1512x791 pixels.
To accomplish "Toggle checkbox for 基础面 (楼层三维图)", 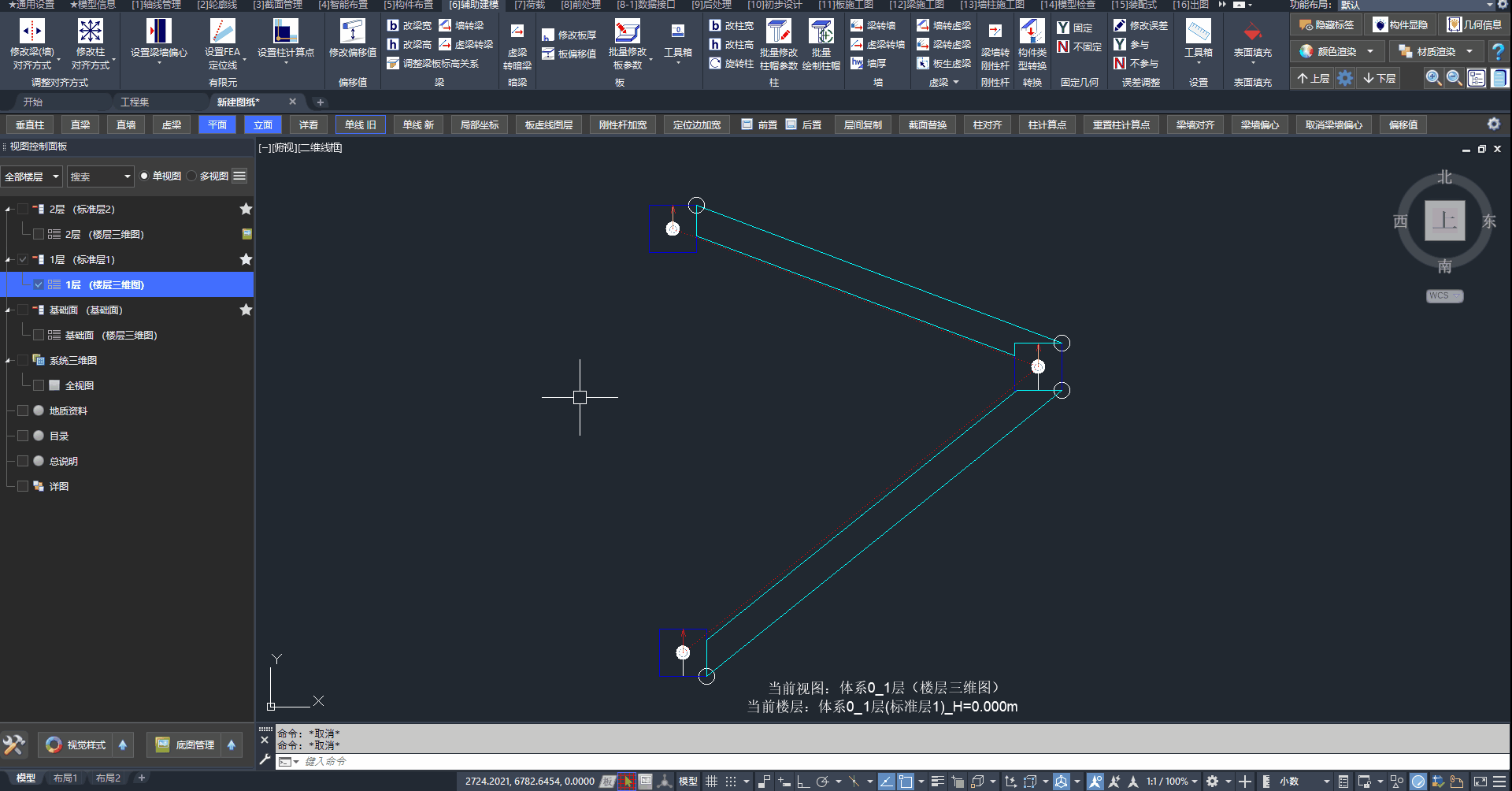I will [39, 335].
